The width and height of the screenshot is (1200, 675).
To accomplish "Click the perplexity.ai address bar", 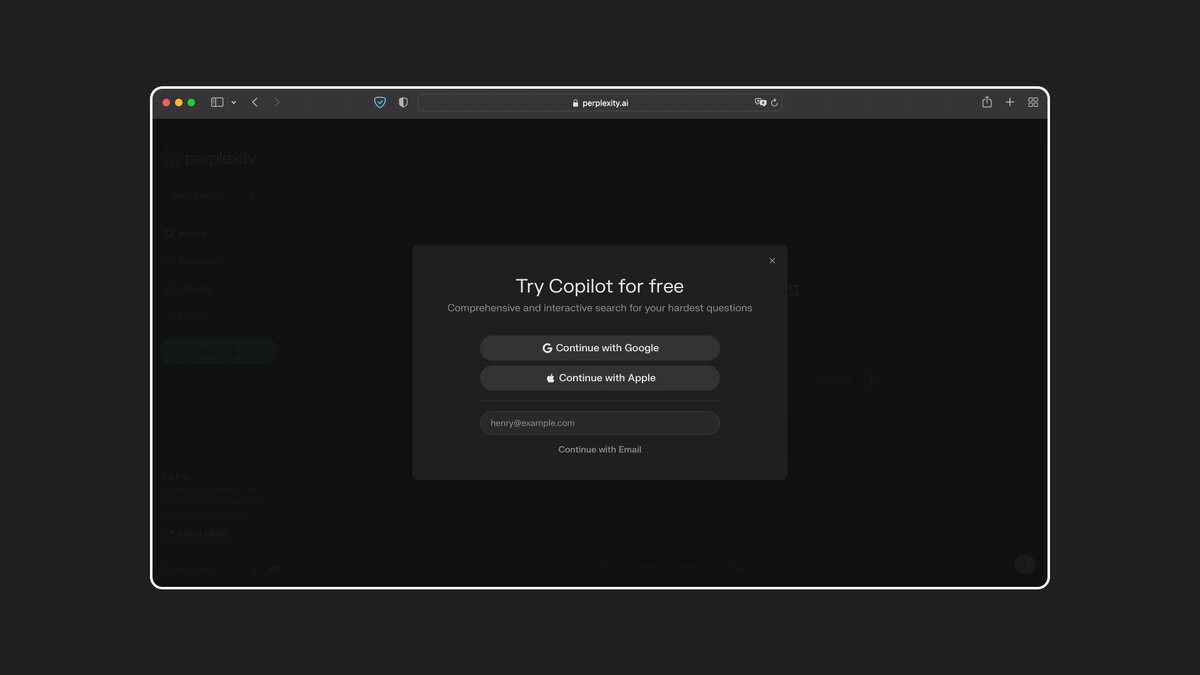I will (600, 102).
